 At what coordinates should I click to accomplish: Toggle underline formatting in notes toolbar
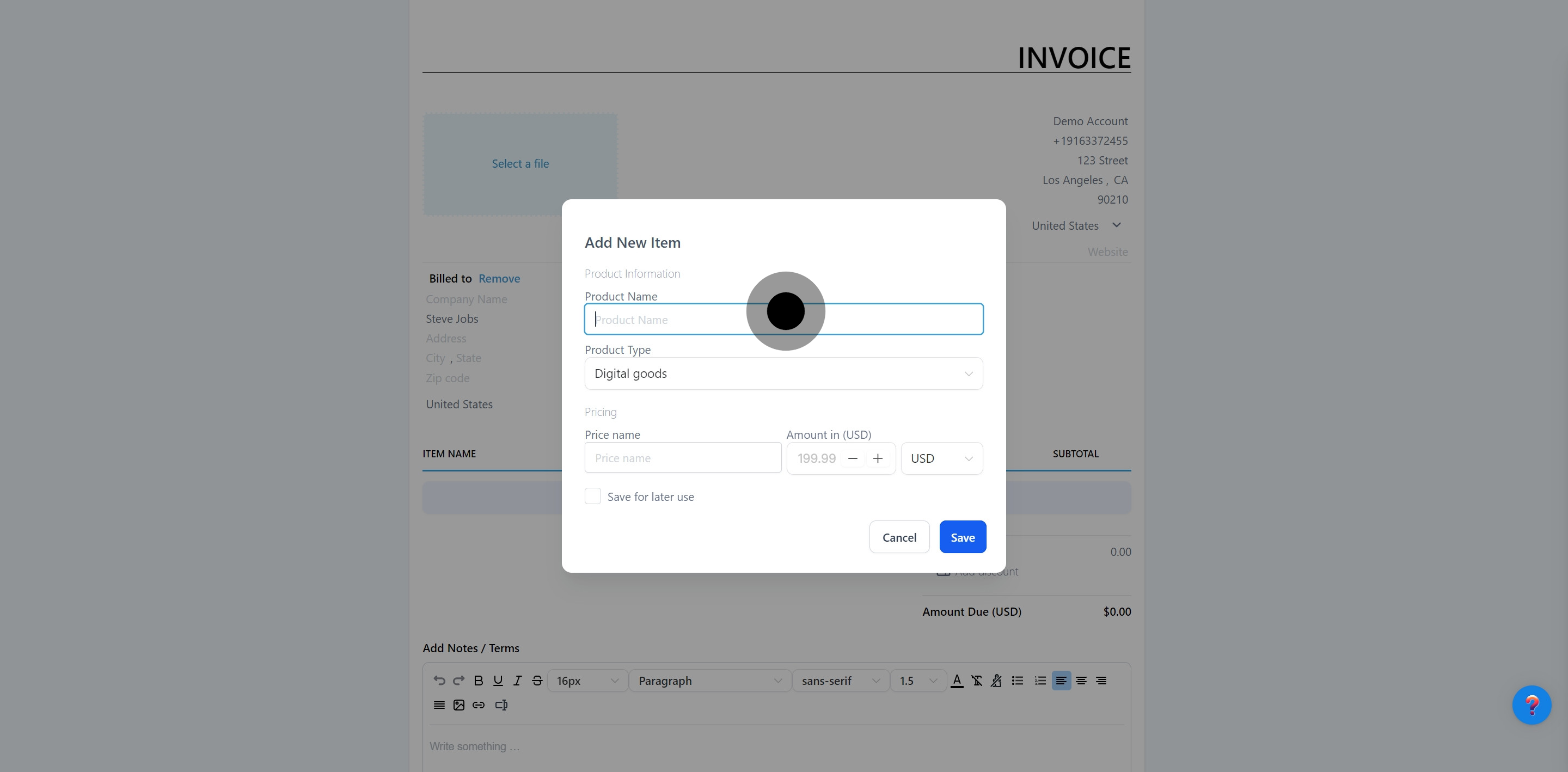point(498,681)
